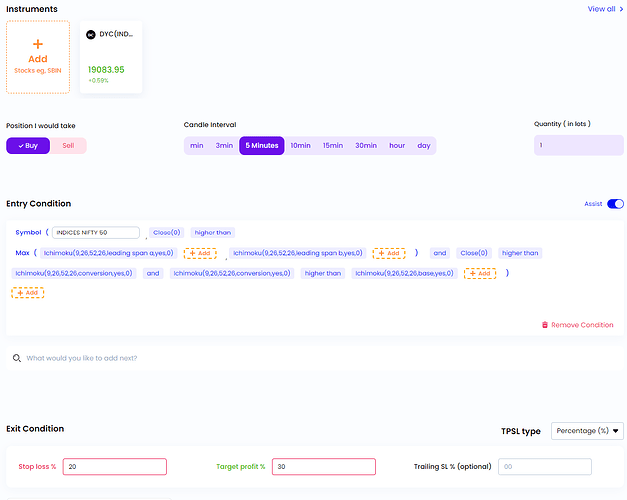This screenshot has width=627, height=500.
Task: Click the 'and' chip between conversion chips
Action: point(153,274)
